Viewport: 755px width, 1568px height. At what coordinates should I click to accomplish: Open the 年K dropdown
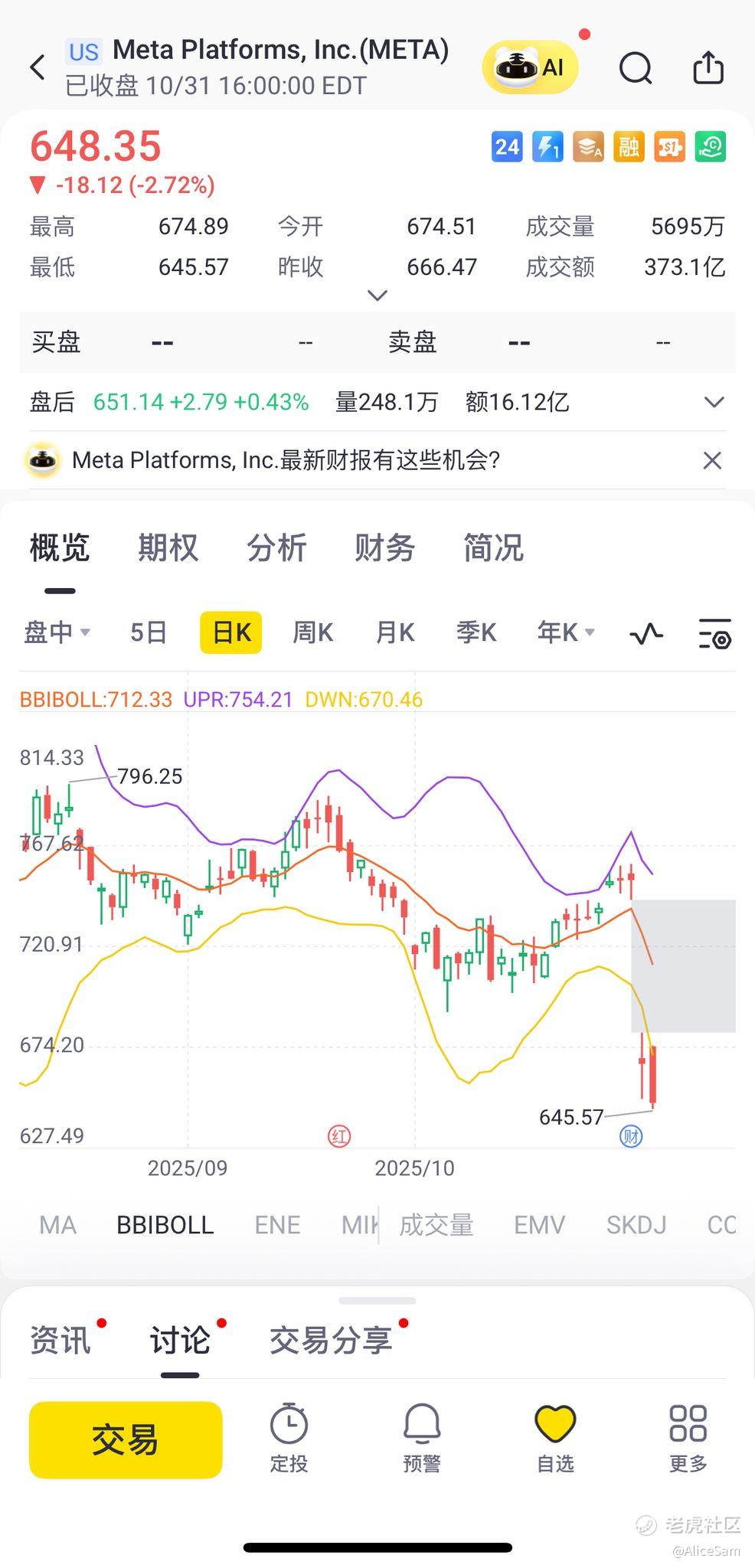[x=566, y=632]
